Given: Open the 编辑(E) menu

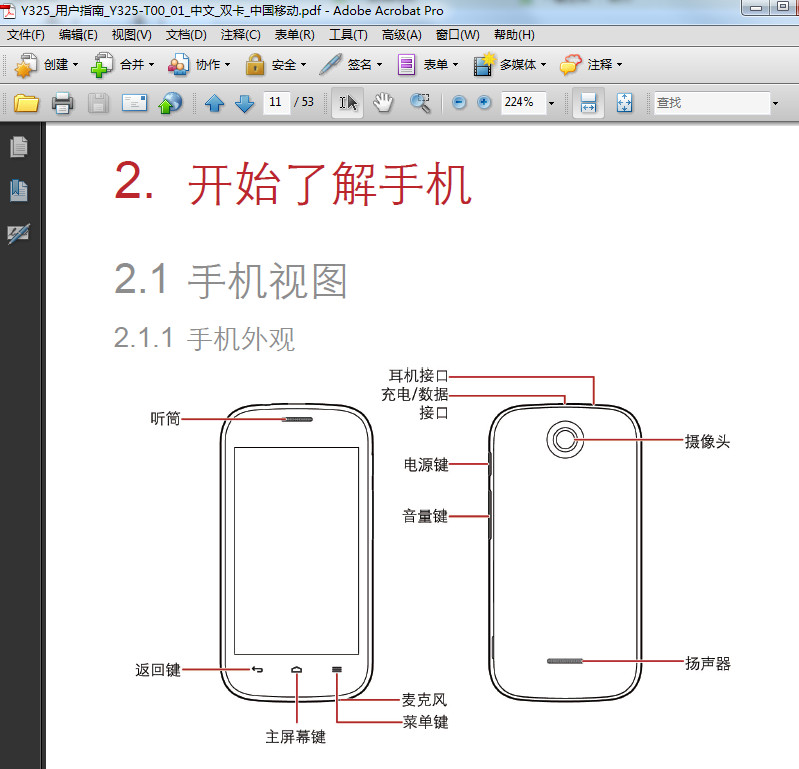Looking at the screenshot, I should click(78, 35).
